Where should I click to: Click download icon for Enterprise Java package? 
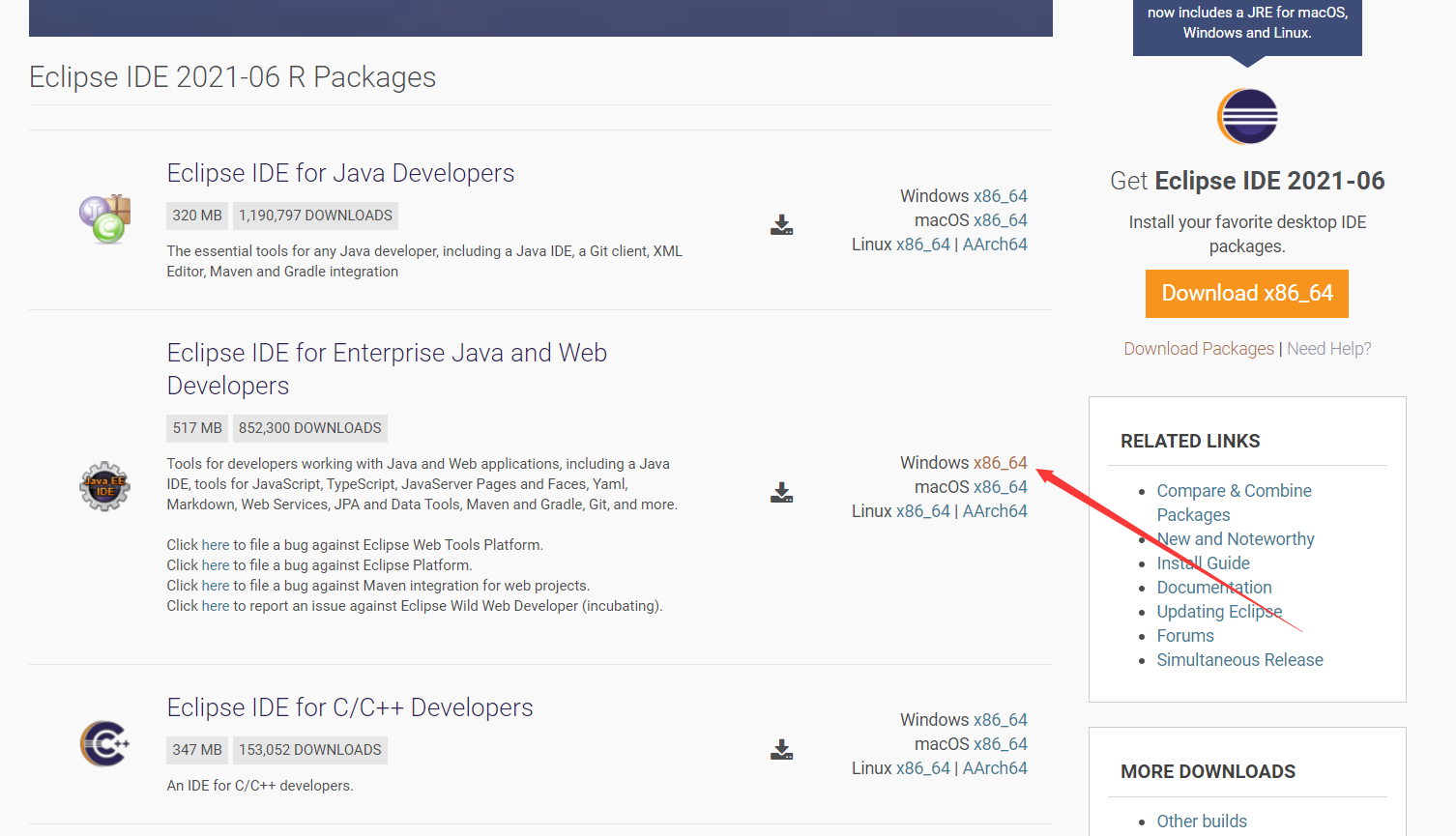coord(782,493)
